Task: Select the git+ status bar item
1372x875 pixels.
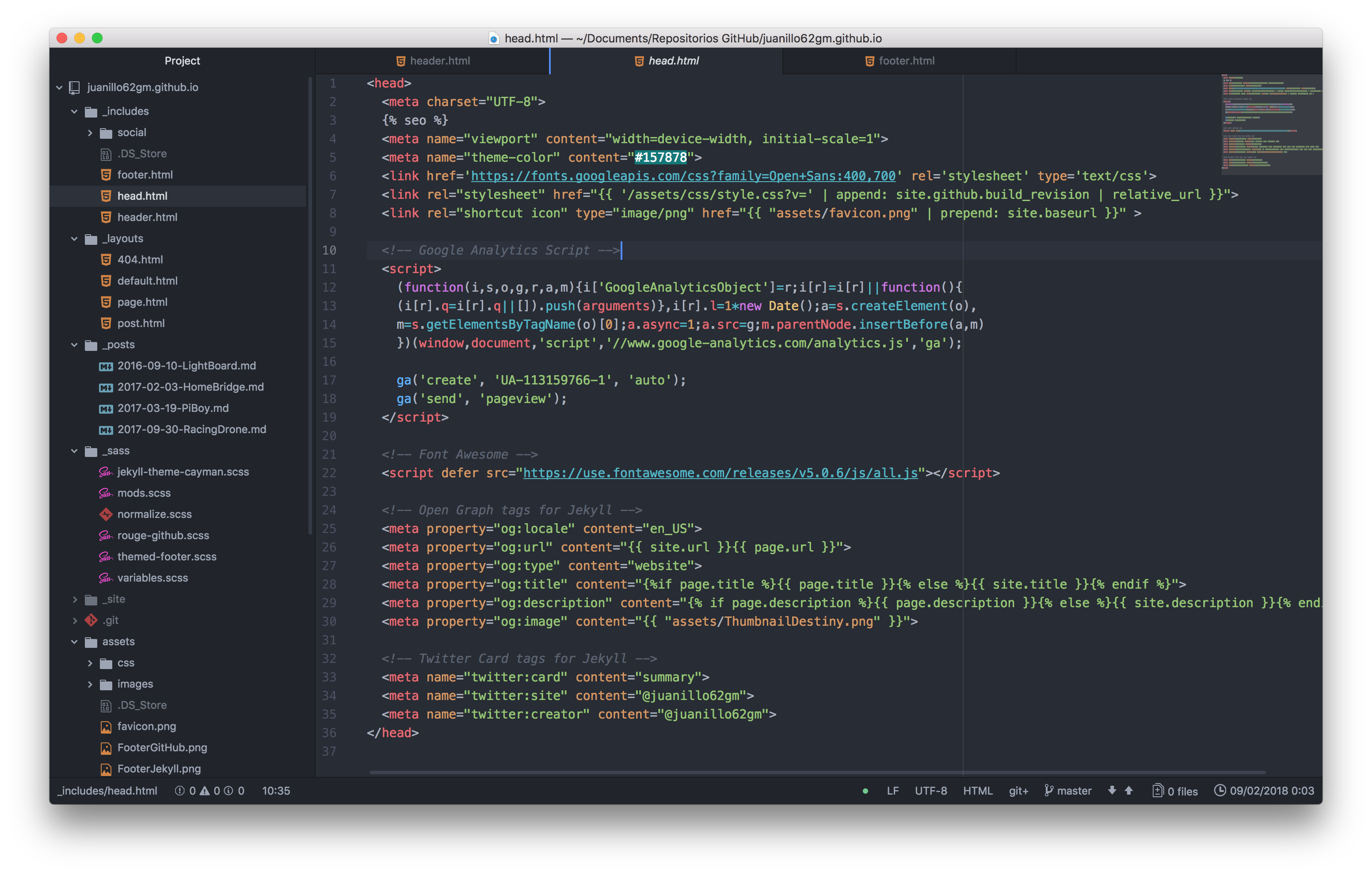Action: (1018, 791)
